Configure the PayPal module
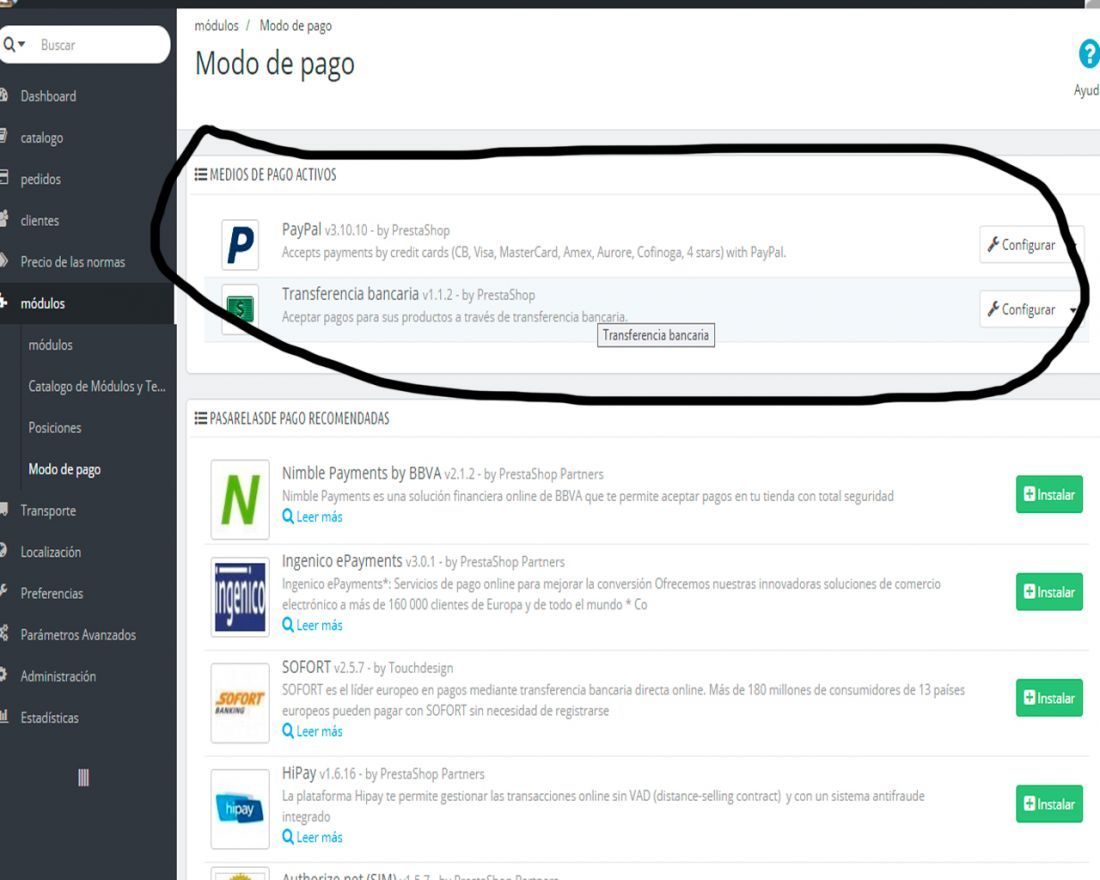Viewport: 1100px width, 880px height. (x=1021, y=244)
